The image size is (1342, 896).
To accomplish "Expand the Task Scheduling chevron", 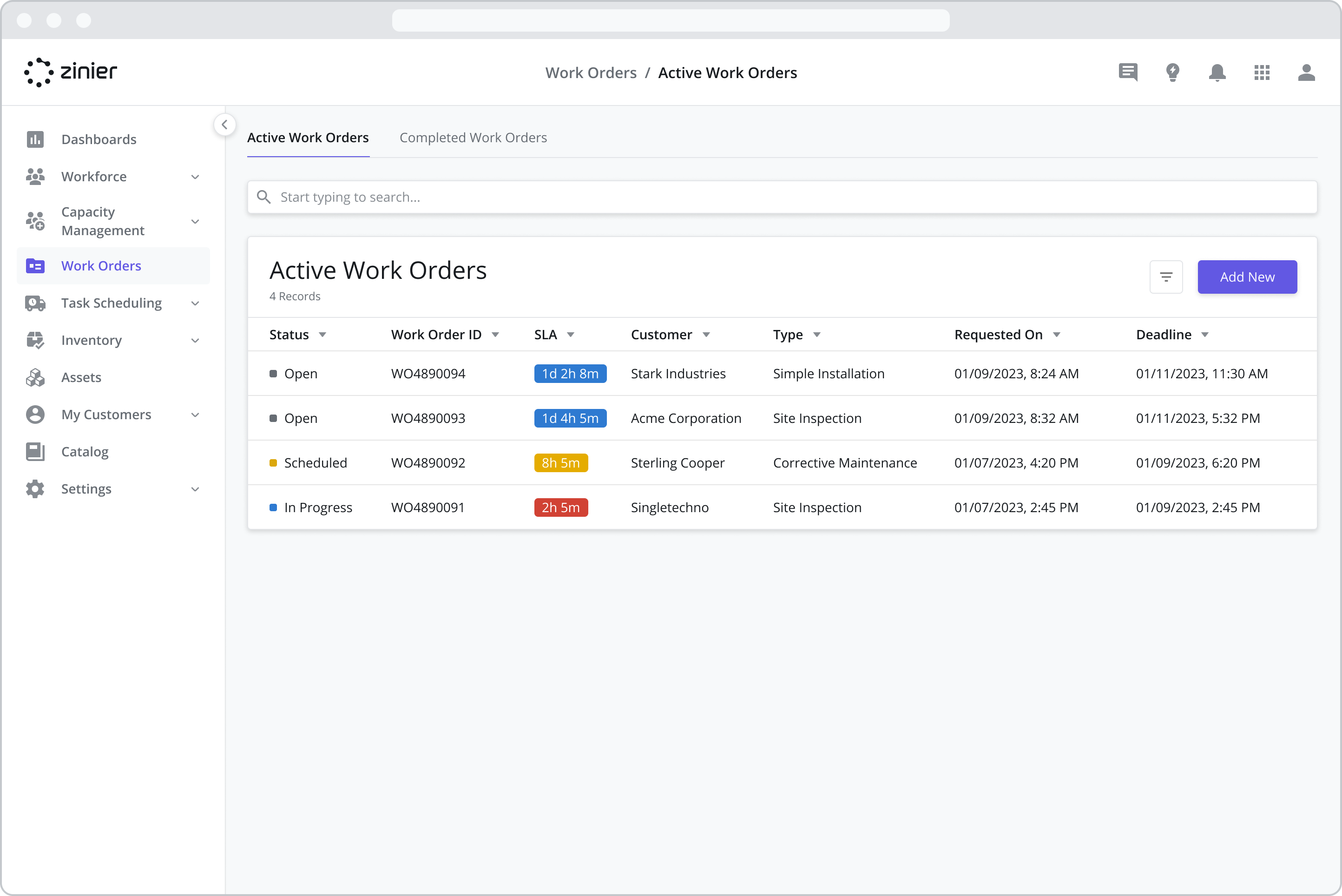I will (x=195, y=303).
